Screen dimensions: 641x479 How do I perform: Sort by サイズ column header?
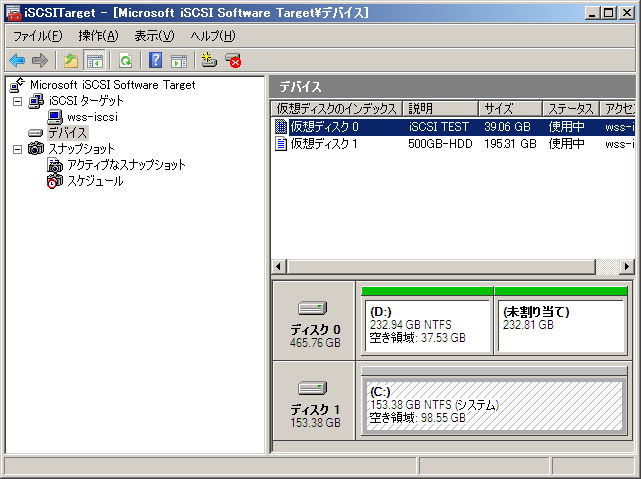coord(510,109)
